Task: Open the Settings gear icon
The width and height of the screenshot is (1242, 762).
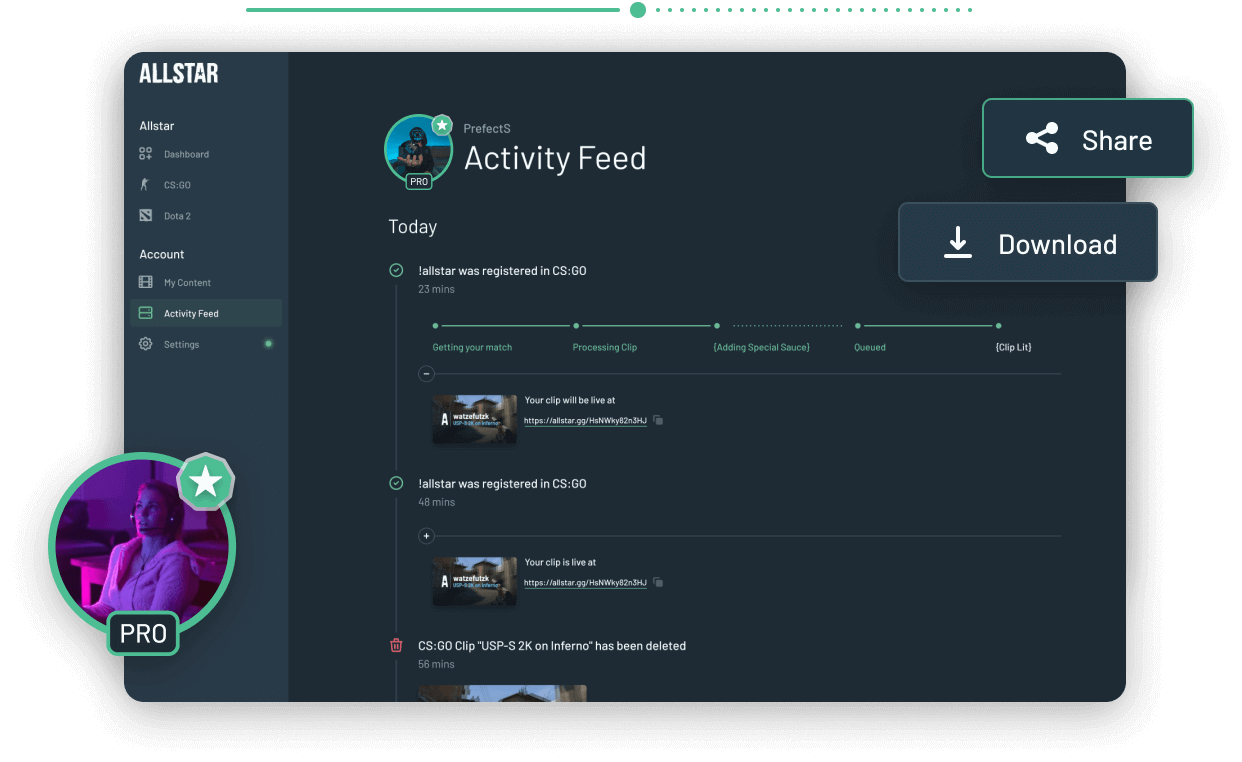Action: pyautogui.click(x=145, y=345)
